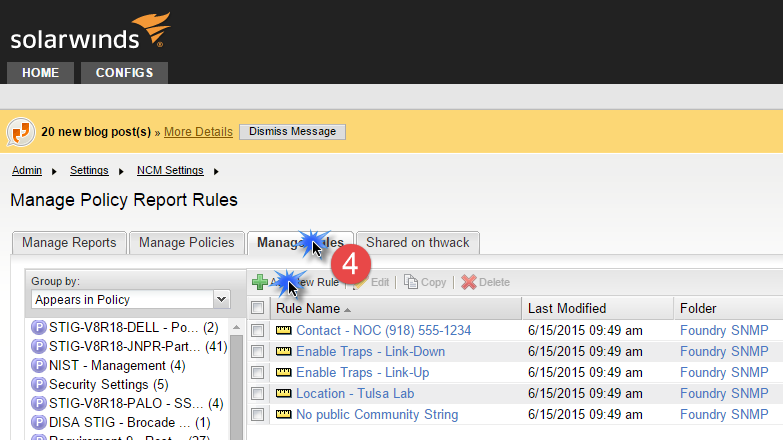Click policy icon for STIG-V8R18-PALO
The image size is (783, 440).
pos(38,404)
